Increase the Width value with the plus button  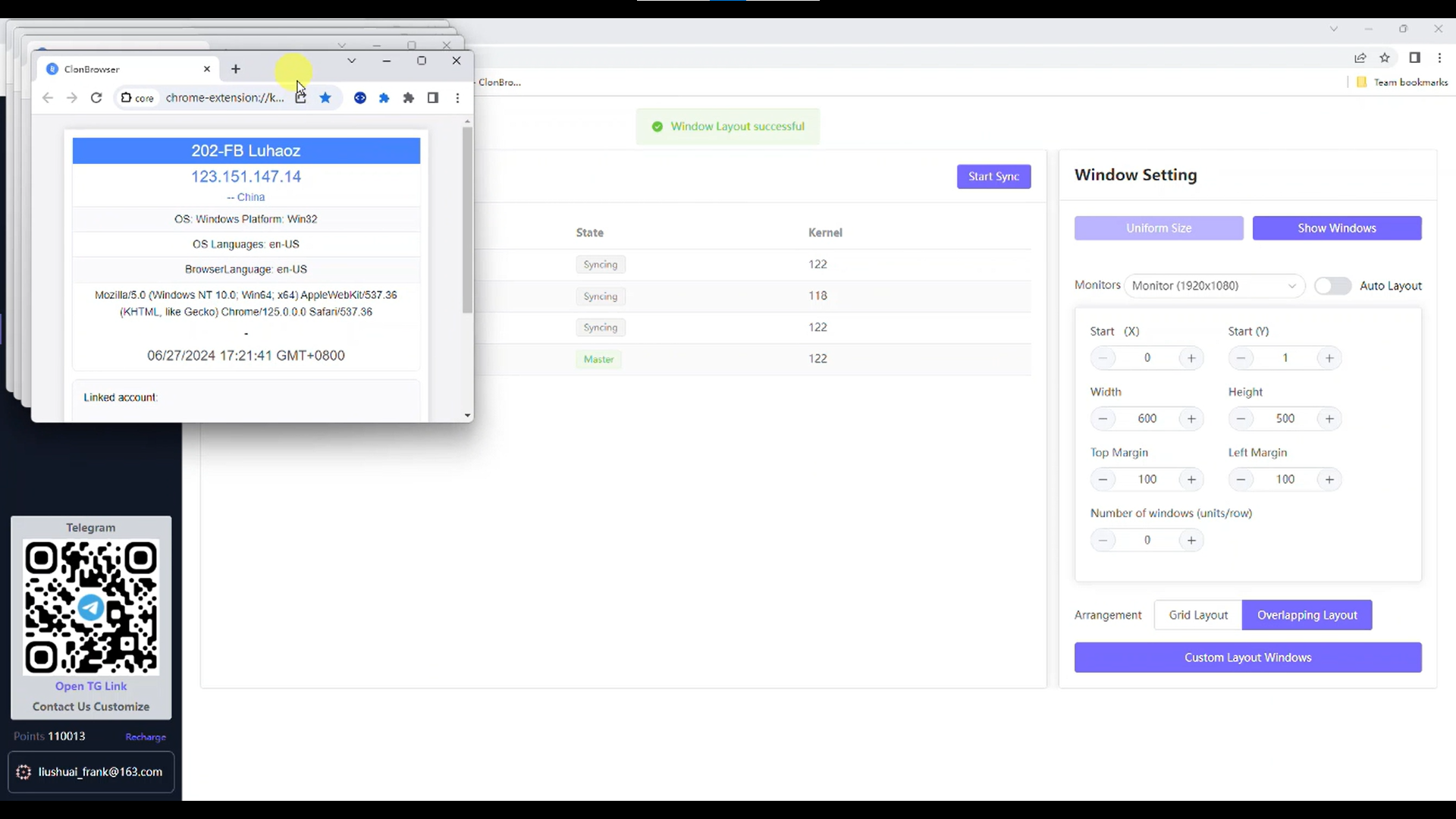(1191, 419)
